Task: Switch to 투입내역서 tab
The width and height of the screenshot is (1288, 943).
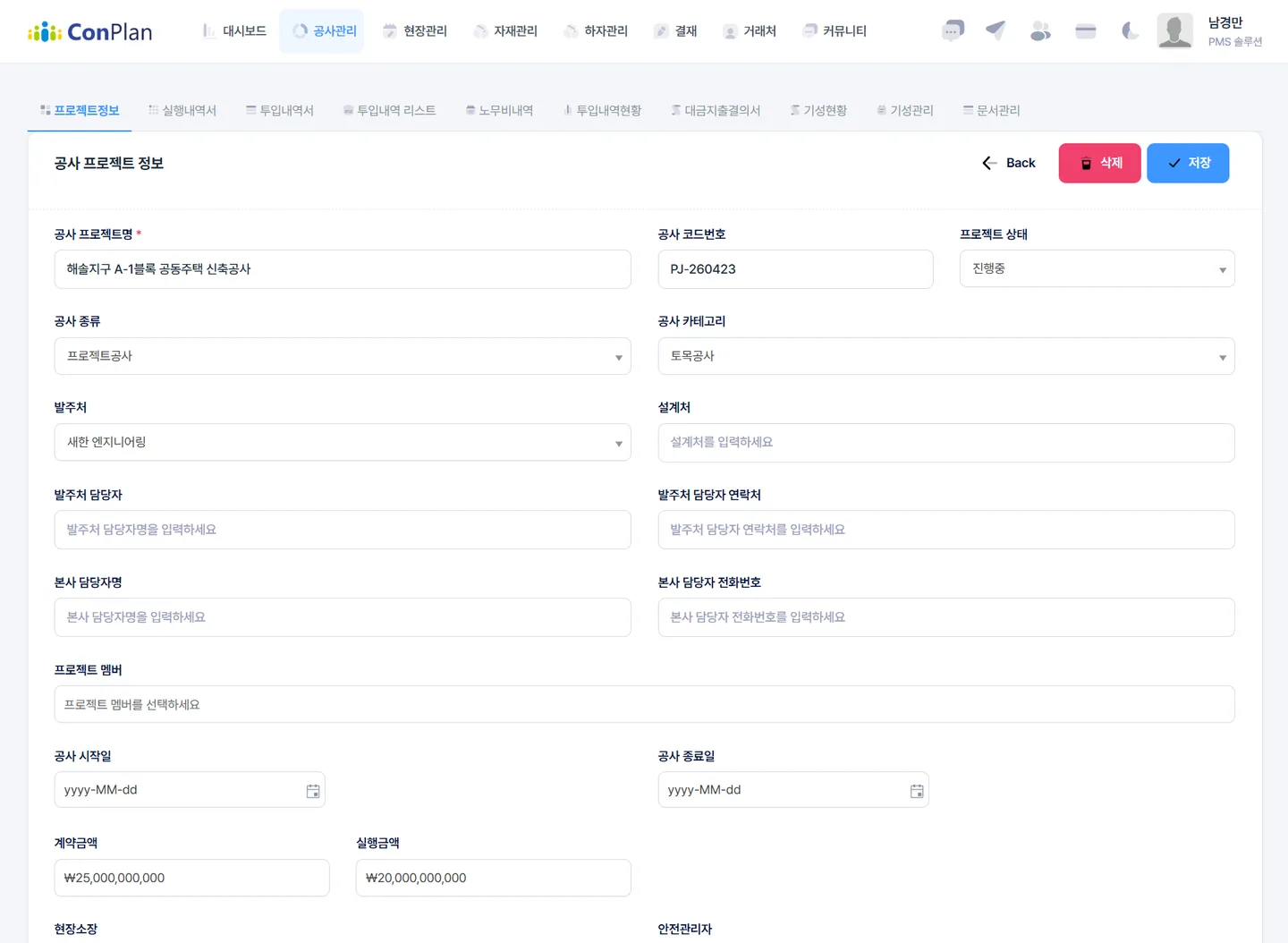Action: [x=280, y=110]
